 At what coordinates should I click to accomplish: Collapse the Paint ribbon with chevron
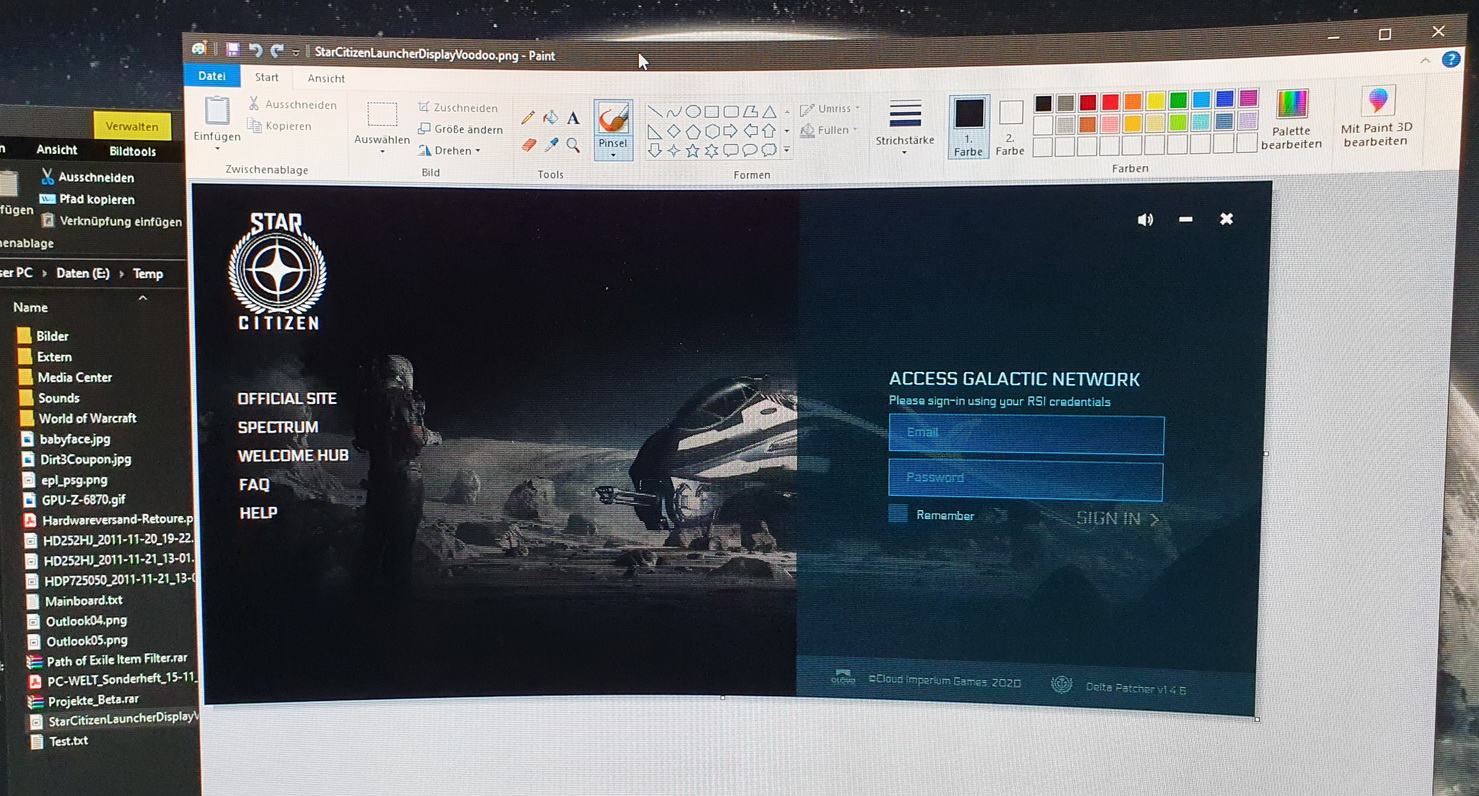tap(1425, 60)
